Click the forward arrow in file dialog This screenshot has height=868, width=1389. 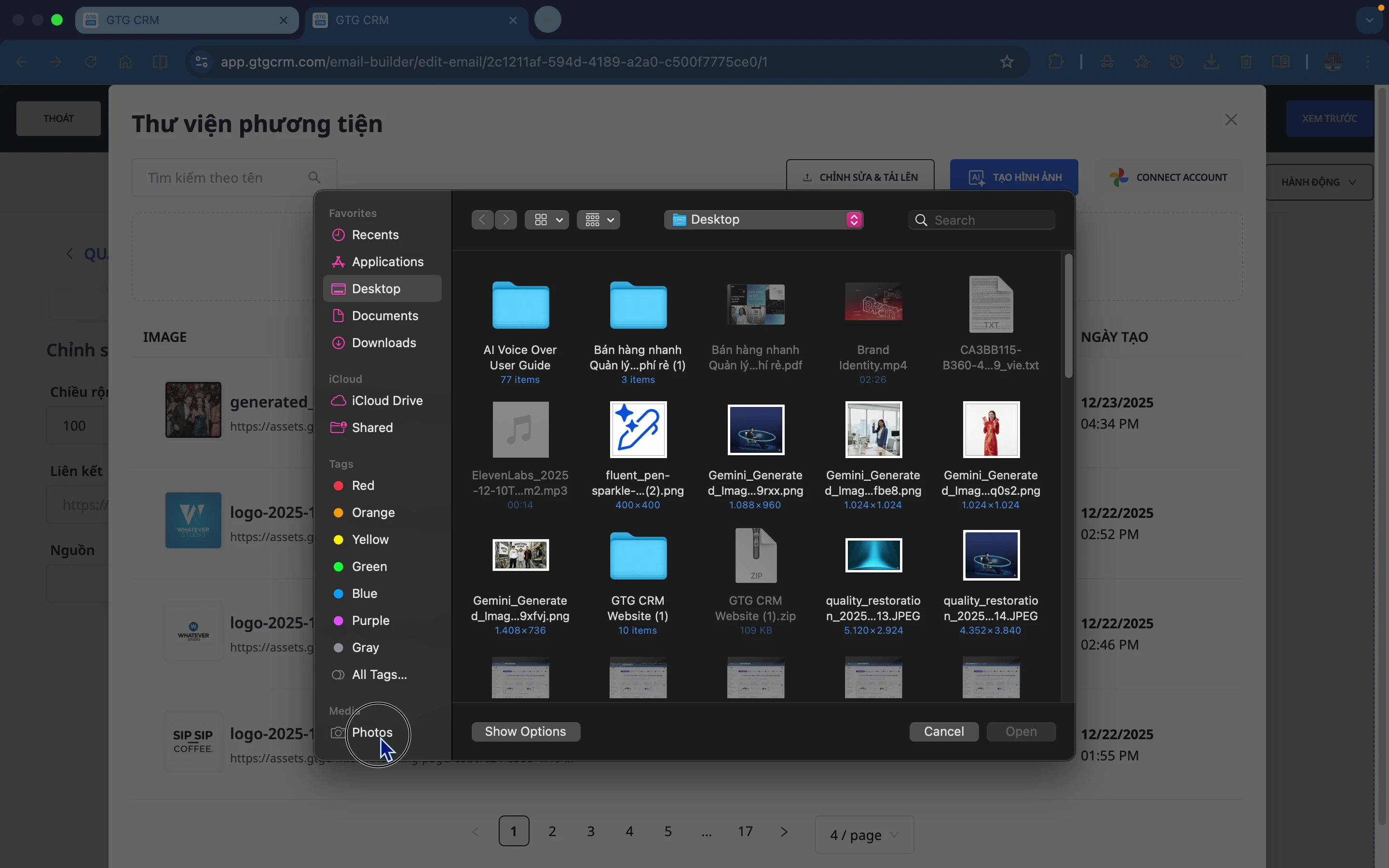505,220
